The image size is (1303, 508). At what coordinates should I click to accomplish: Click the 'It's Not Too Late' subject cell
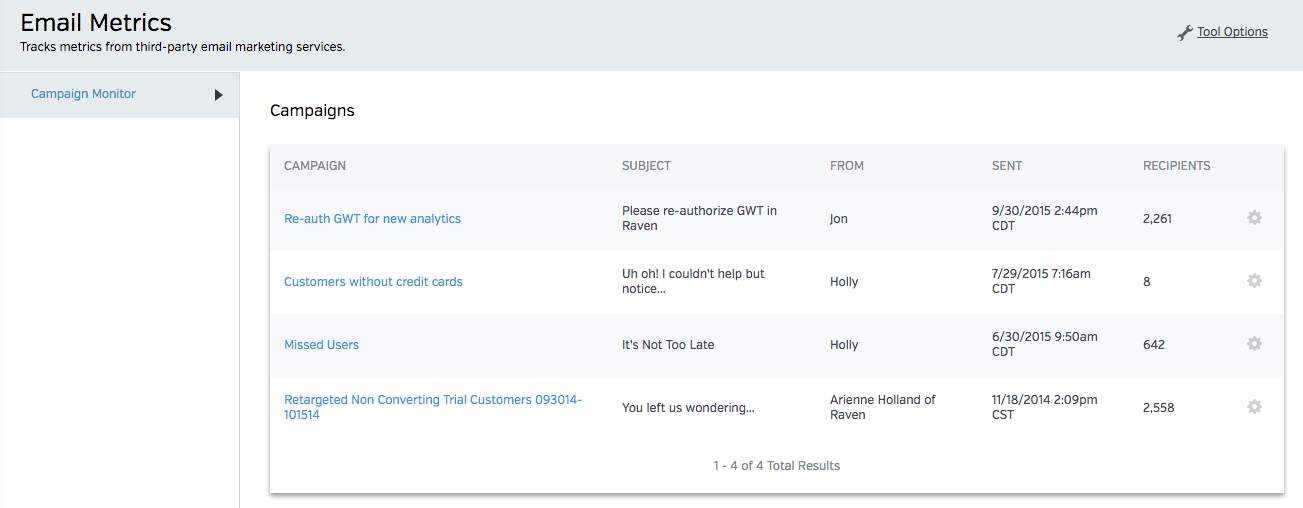tap(668, 345)
